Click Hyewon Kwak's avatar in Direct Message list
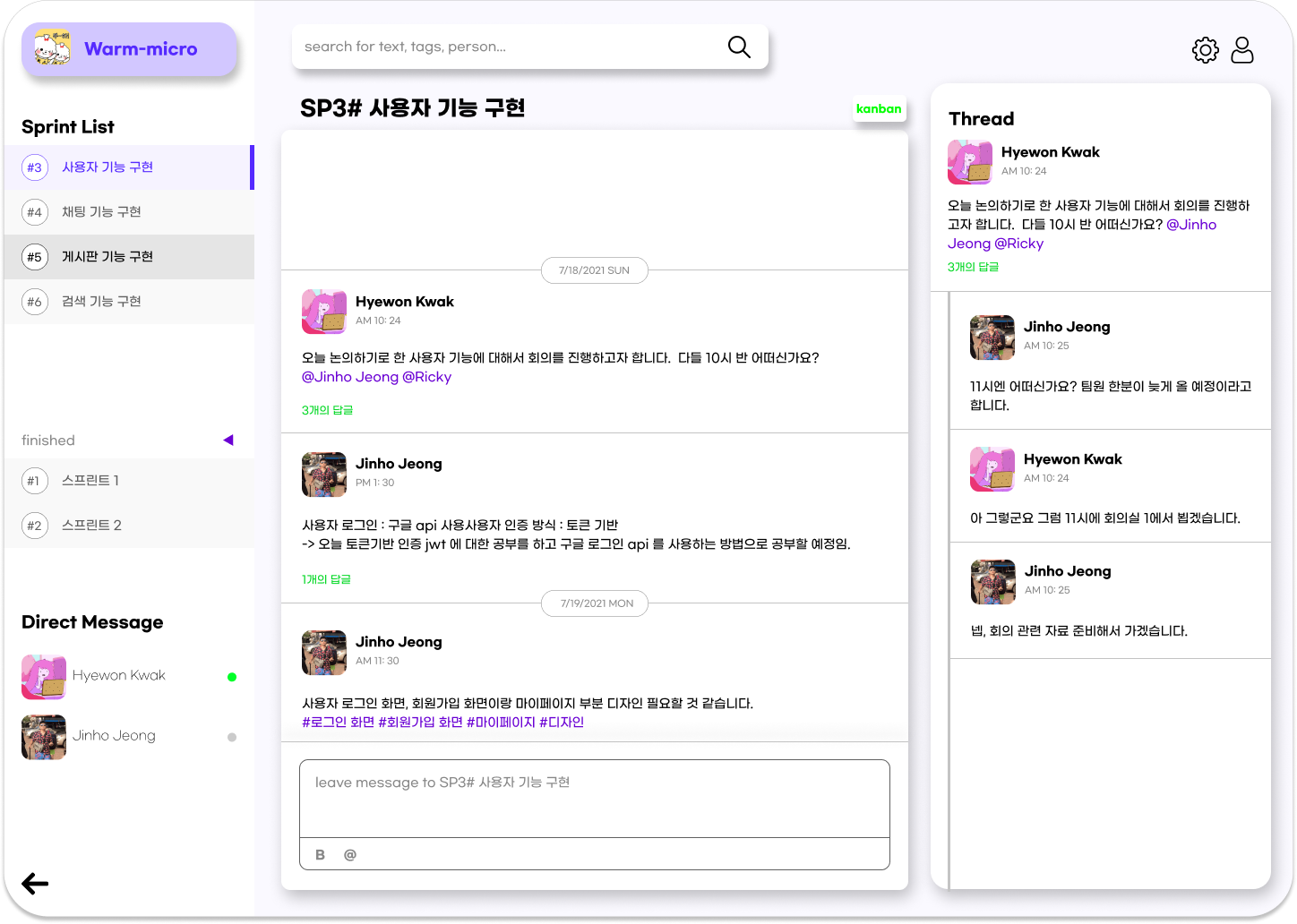1297x924 pixels. (43, 677)
